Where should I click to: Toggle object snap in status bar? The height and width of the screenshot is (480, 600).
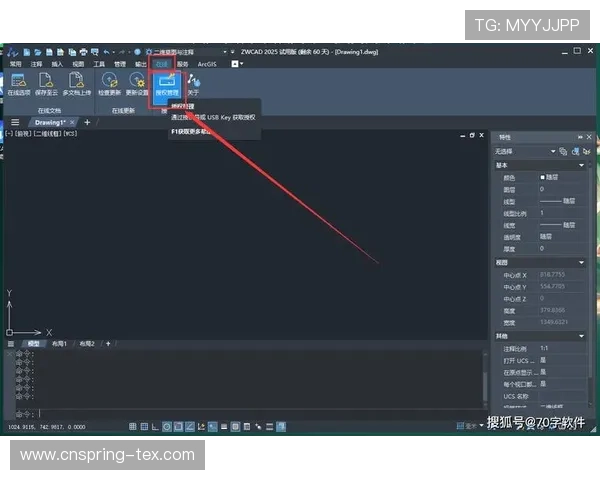178,426
